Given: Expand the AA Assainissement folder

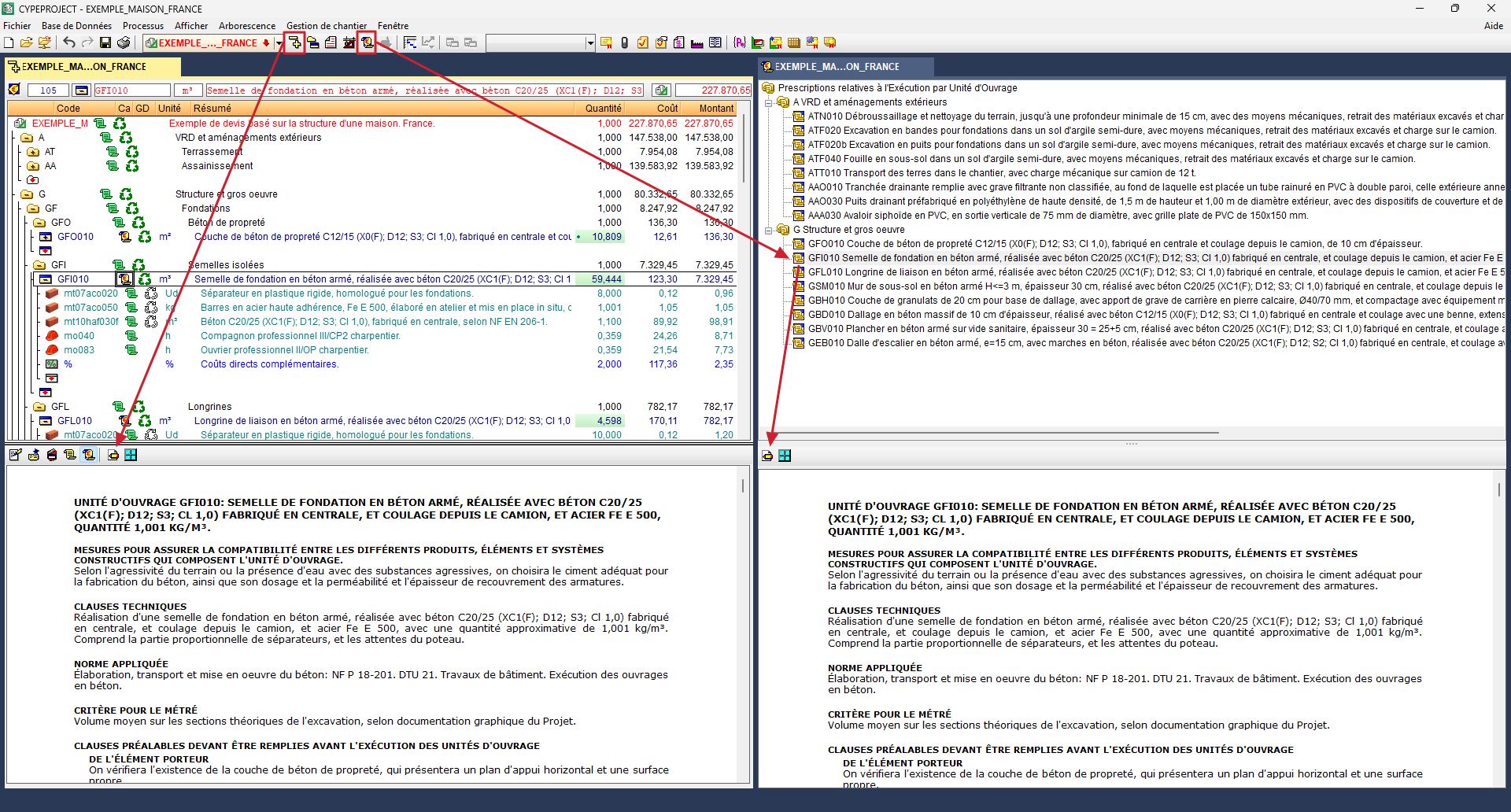Looking at the screenshot, I should coord(32,166).
